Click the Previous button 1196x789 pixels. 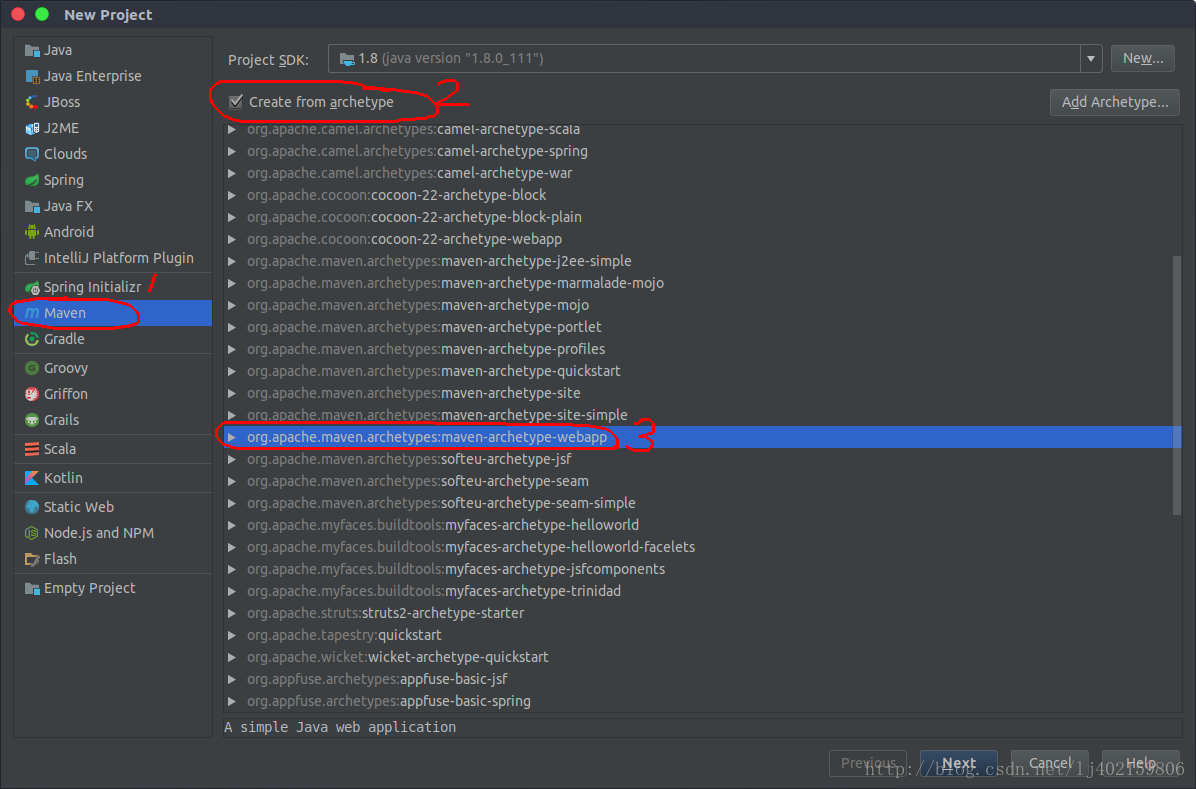(x=868, y=763)
